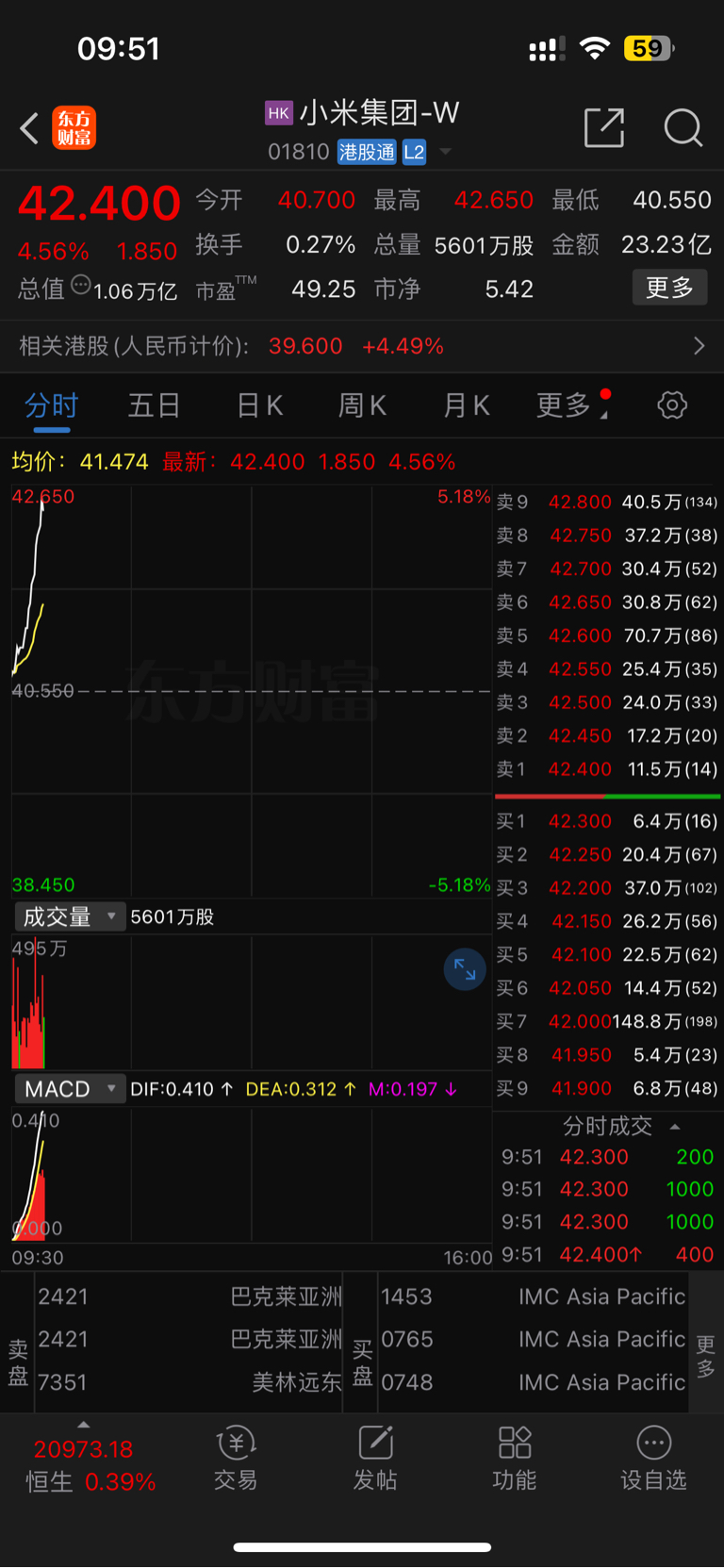Tap the share/export icon
724x1568 pixels.
pos(604,127)
